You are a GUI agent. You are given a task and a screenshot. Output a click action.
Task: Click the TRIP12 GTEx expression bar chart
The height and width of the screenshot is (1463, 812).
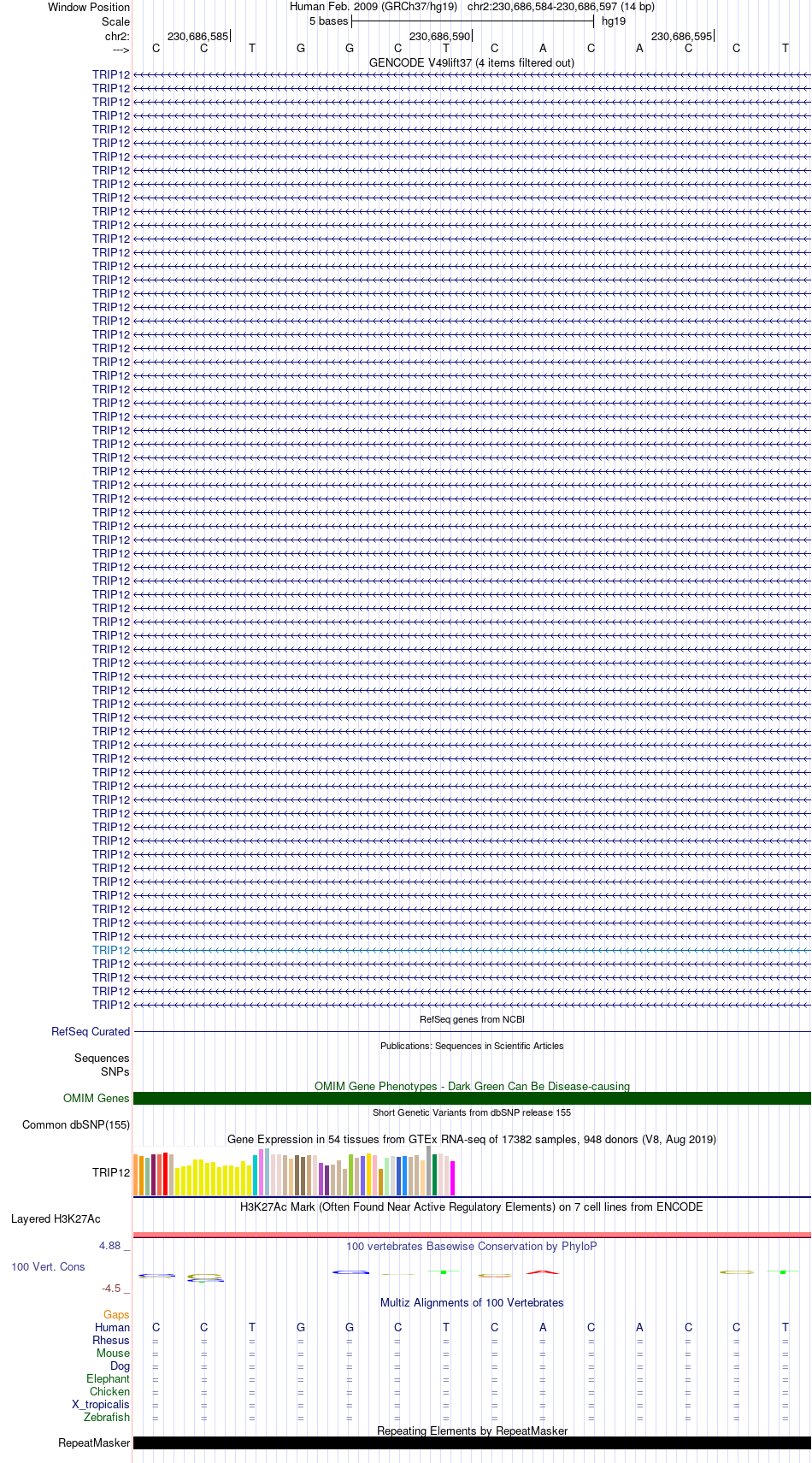294,1171
